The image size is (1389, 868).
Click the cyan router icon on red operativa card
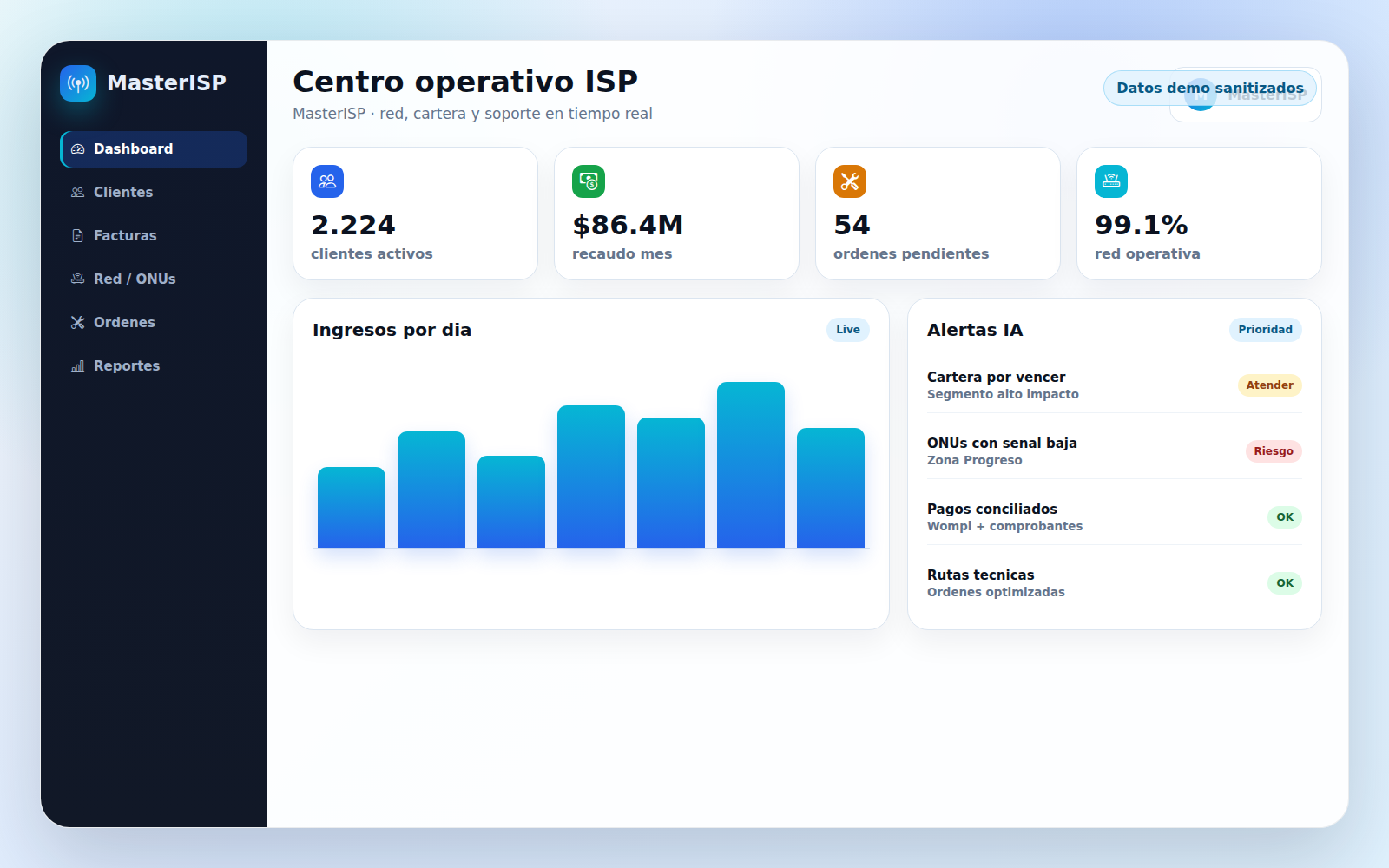1111,181
